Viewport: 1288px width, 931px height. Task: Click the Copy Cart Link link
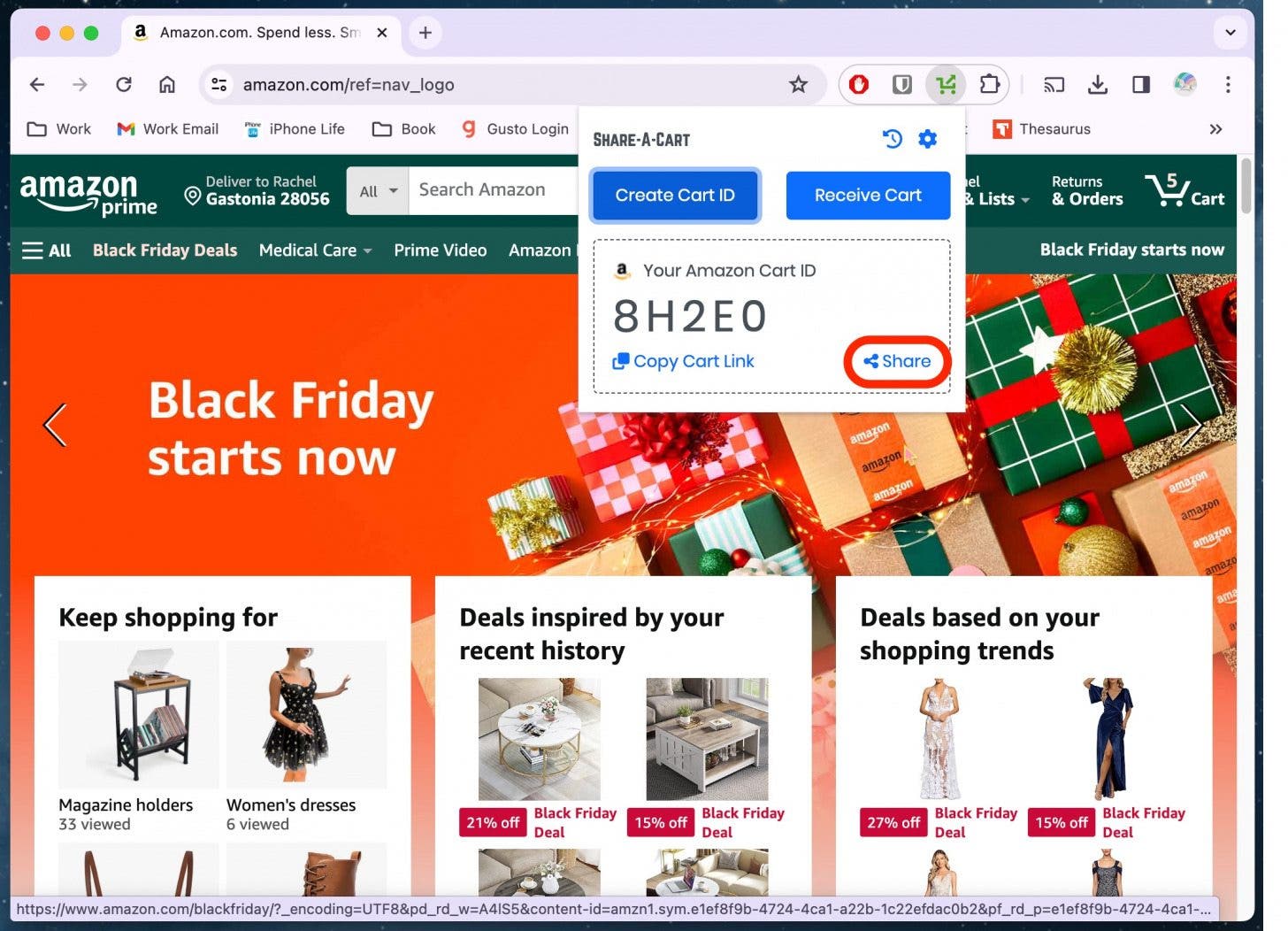683,361
